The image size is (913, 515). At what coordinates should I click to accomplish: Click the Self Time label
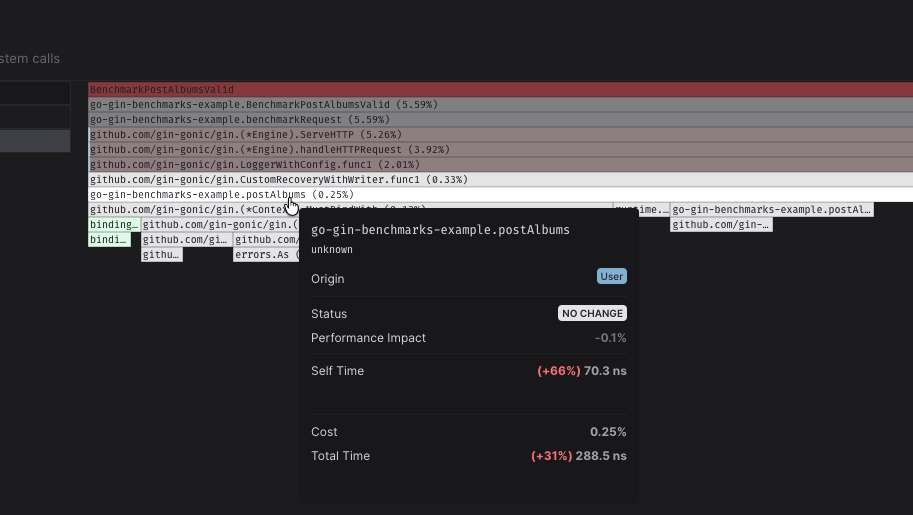tap(338, 371)
